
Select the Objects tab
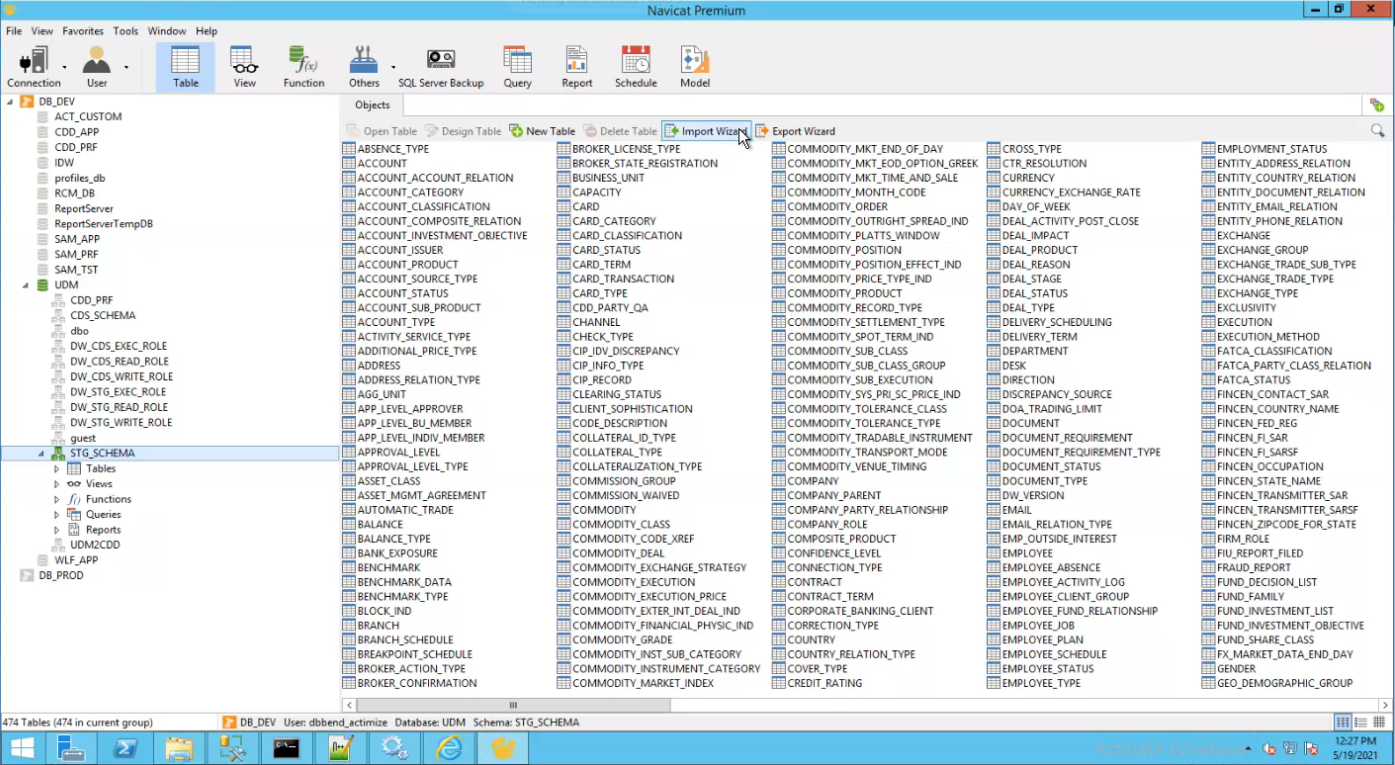click(x=372, y=105)
